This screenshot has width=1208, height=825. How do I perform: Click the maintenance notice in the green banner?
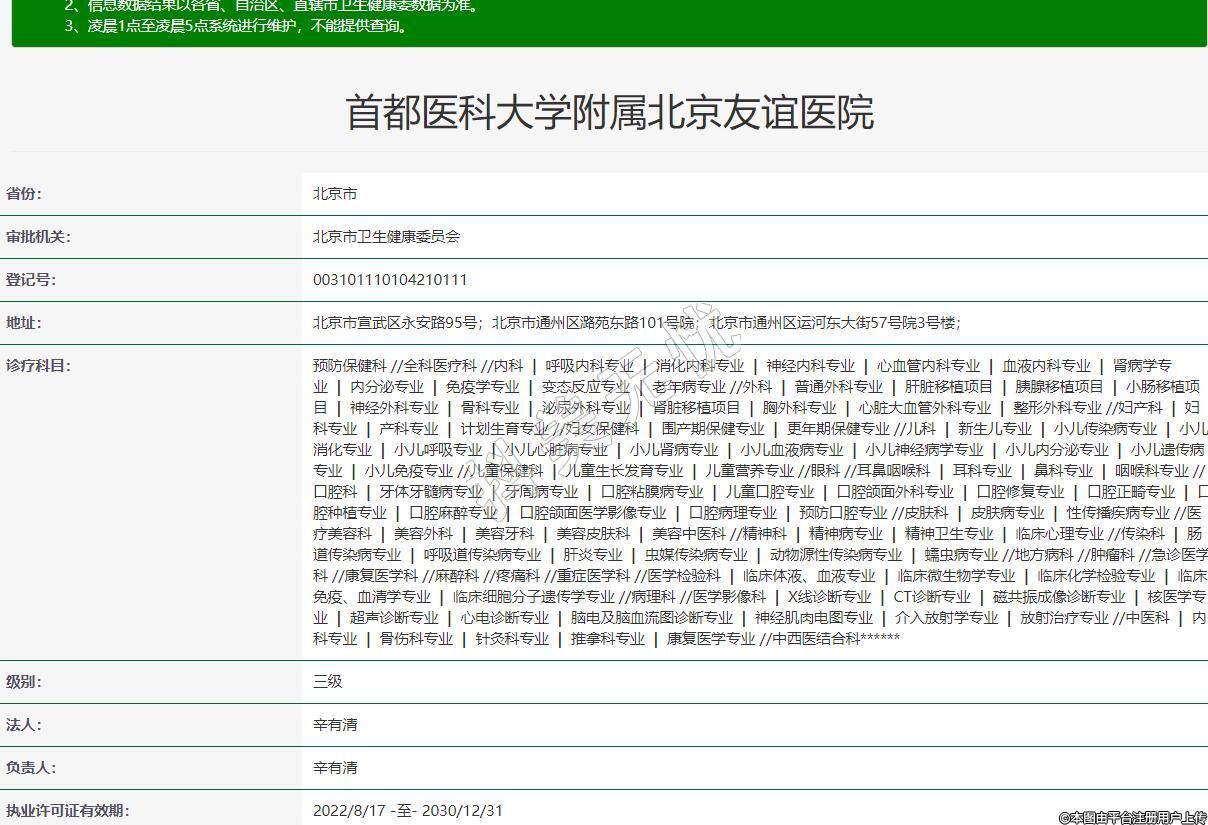[x=236, y=26]
